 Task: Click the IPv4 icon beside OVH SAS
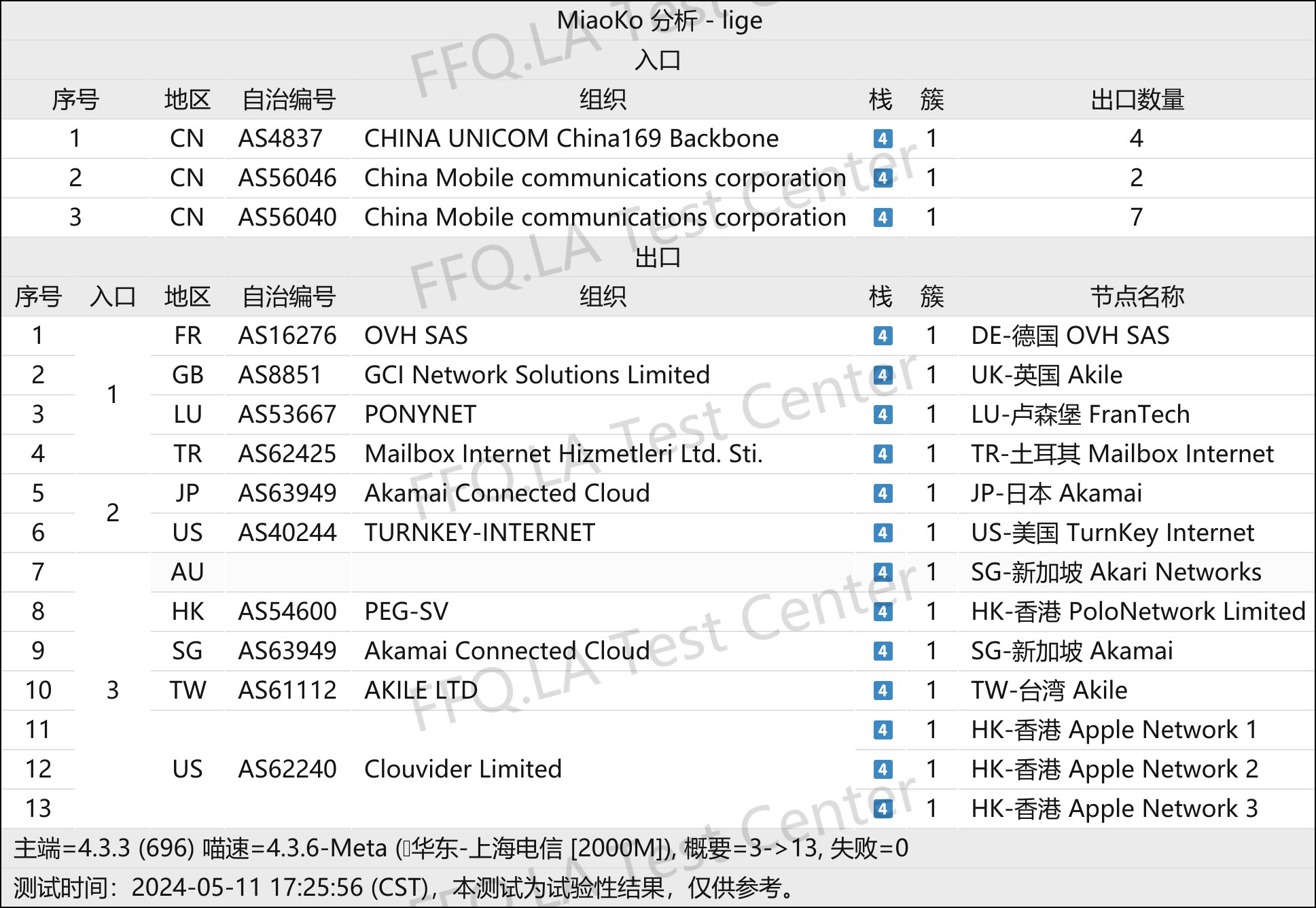point(883,336)
